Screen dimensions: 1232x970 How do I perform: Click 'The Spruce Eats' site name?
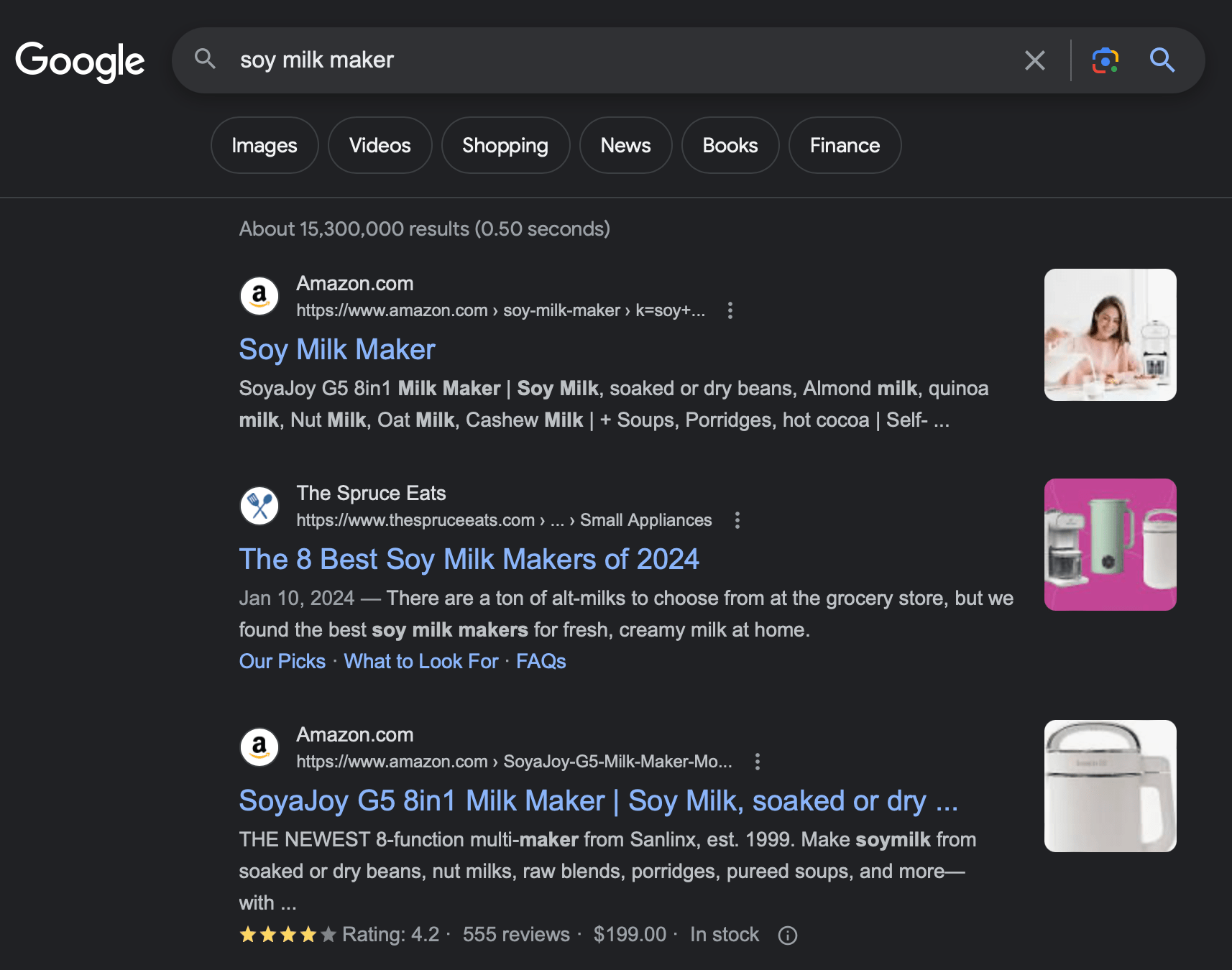(x=371, y=494)
